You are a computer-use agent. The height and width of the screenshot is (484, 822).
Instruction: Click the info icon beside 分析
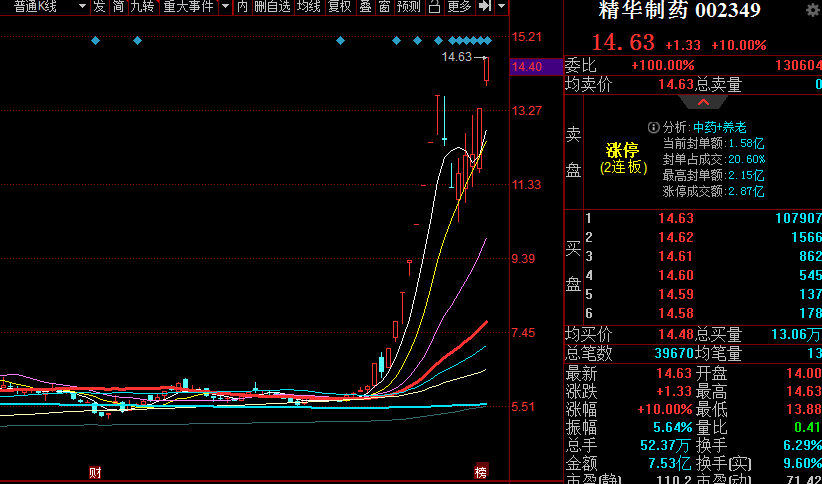coord(654,127)
